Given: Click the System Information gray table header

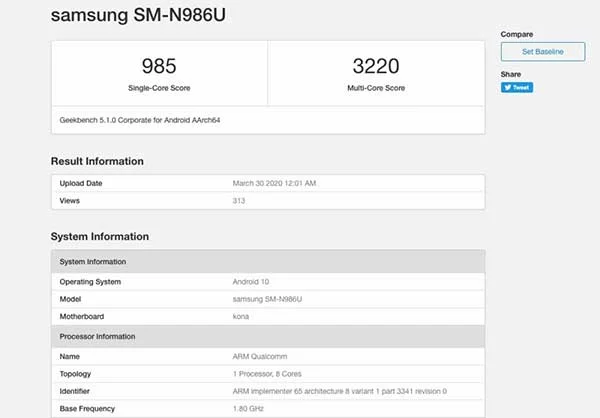Looking at the screenshot, I should (x=268, y=261).
